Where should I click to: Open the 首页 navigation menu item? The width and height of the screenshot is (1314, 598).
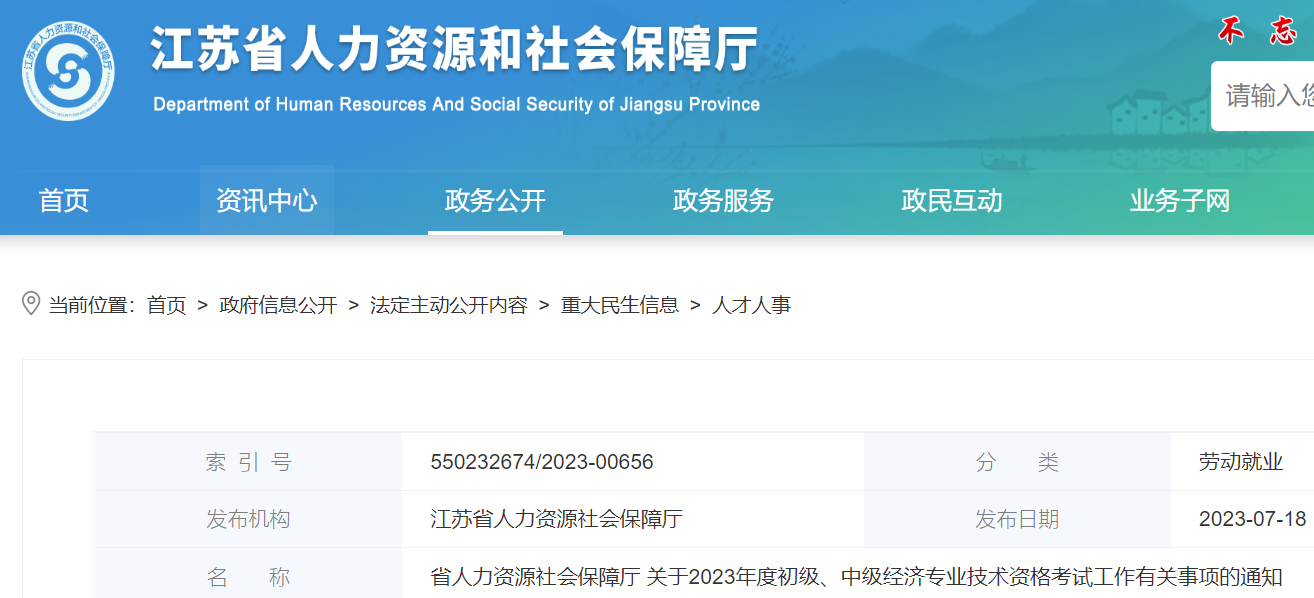click(x=64, y=201)
